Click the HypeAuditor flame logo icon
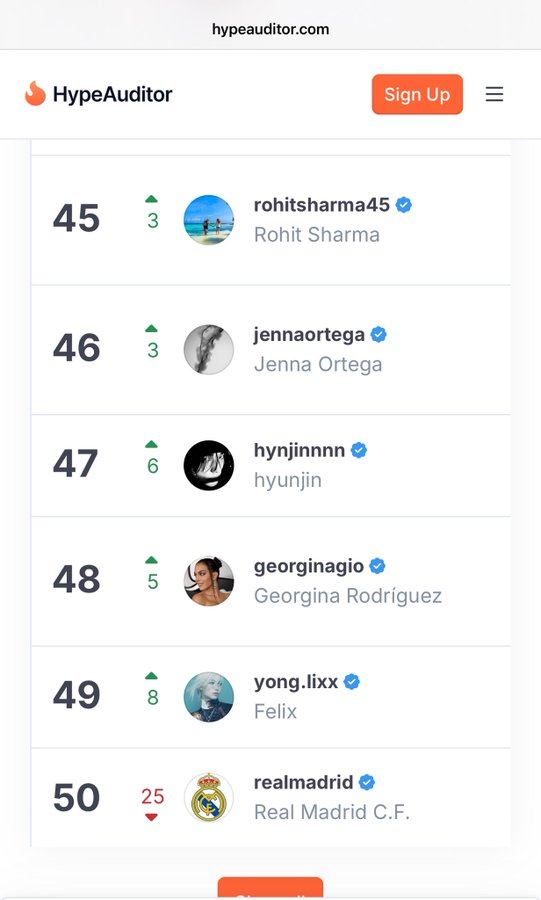 pyautogui.click(x=35, y=94)
